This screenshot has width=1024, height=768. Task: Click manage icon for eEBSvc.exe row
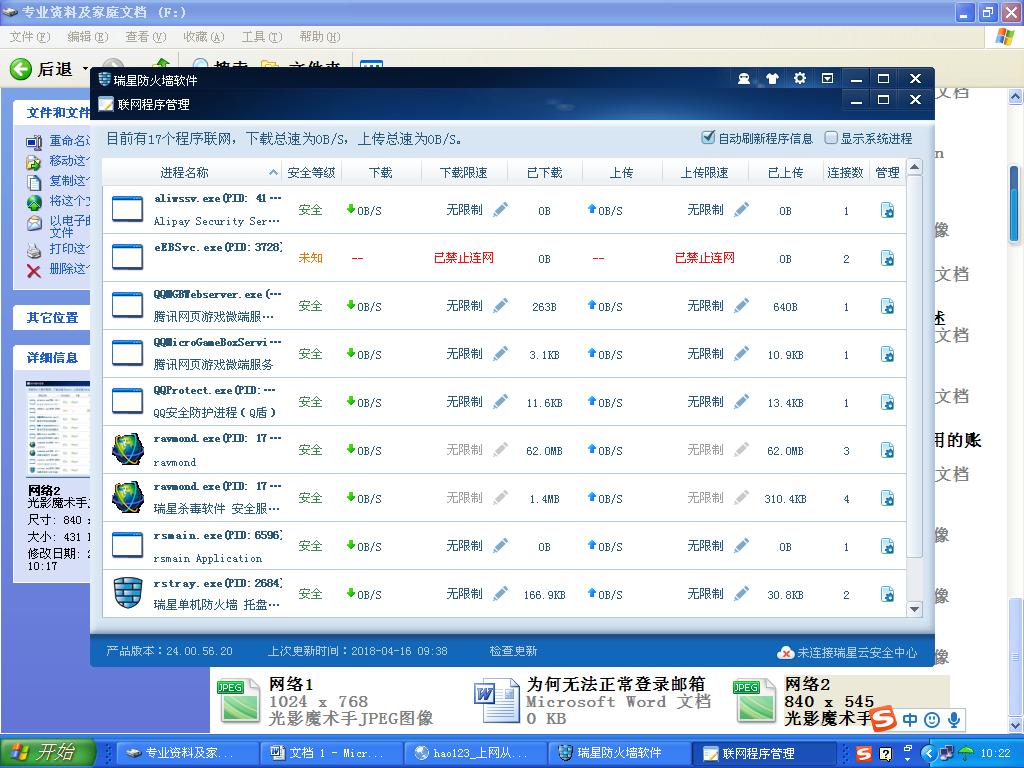887,258
